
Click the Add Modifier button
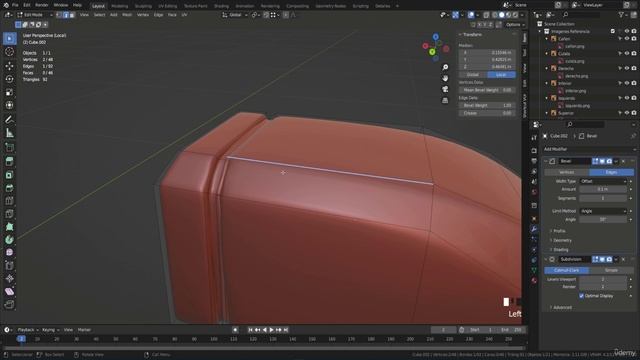589,149
